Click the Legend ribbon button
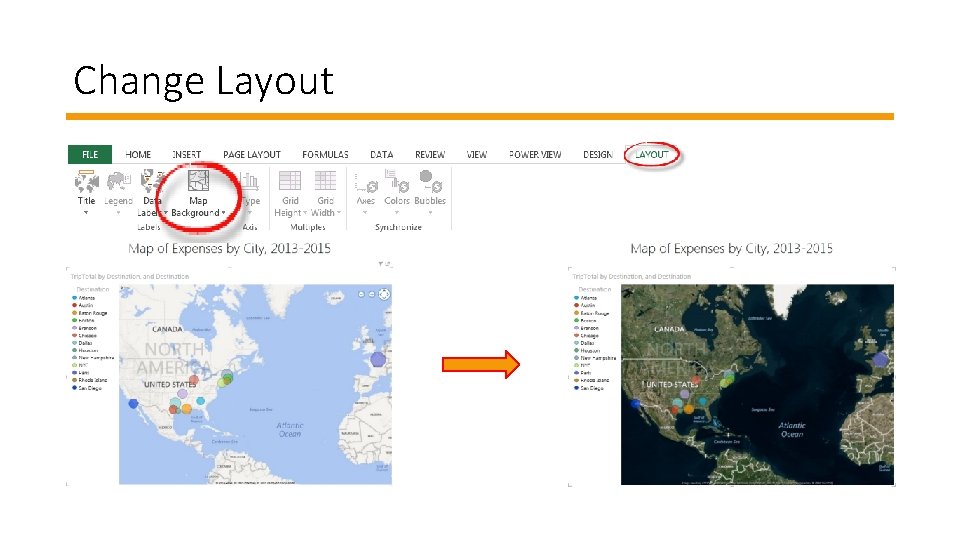This screenshot has height=540, width=960. (x=118, y=192)
